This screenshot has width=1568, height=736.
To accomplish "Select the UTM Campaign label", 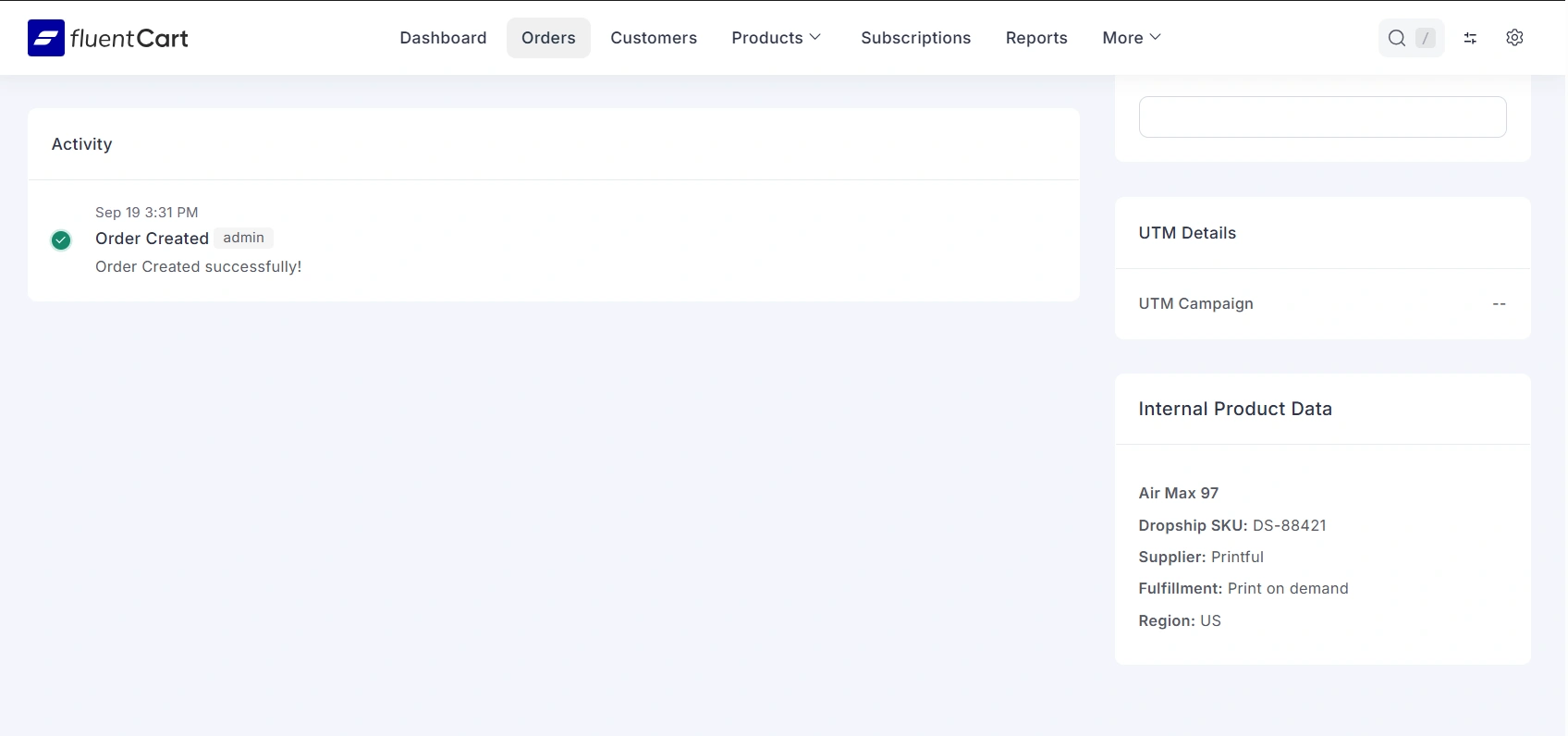I will [1196, 303].
